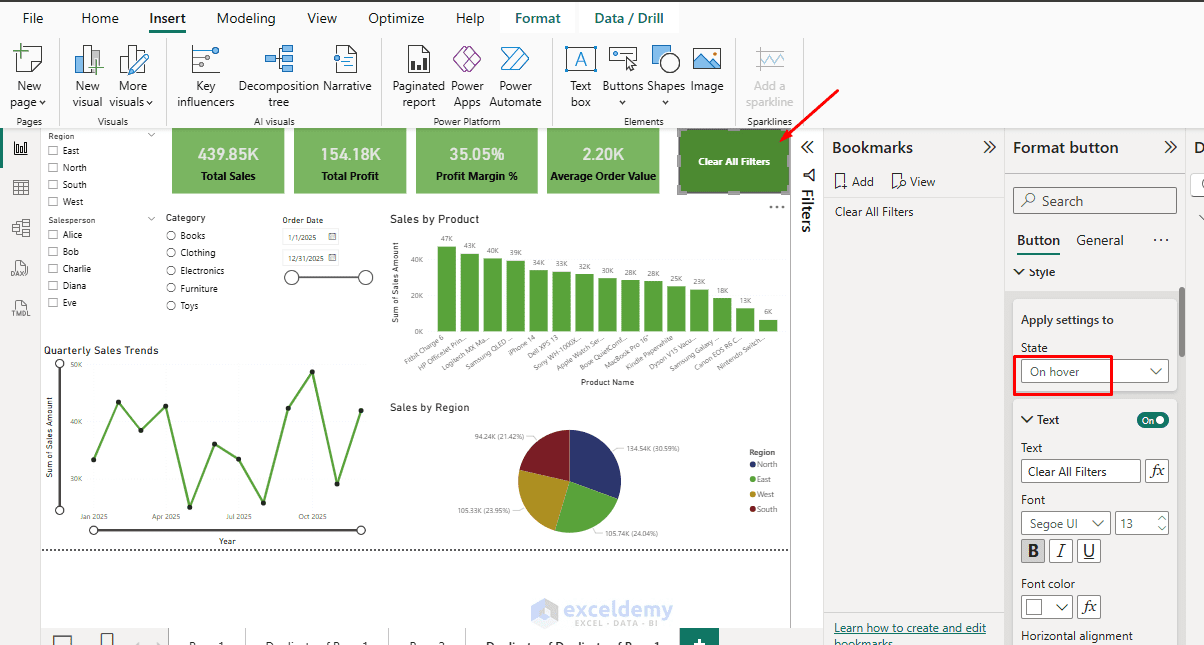The height and width of the screenshot is (645, 1204).
Task: Open Learn how to create bookmarks link
Action: (x=910, y=634)
